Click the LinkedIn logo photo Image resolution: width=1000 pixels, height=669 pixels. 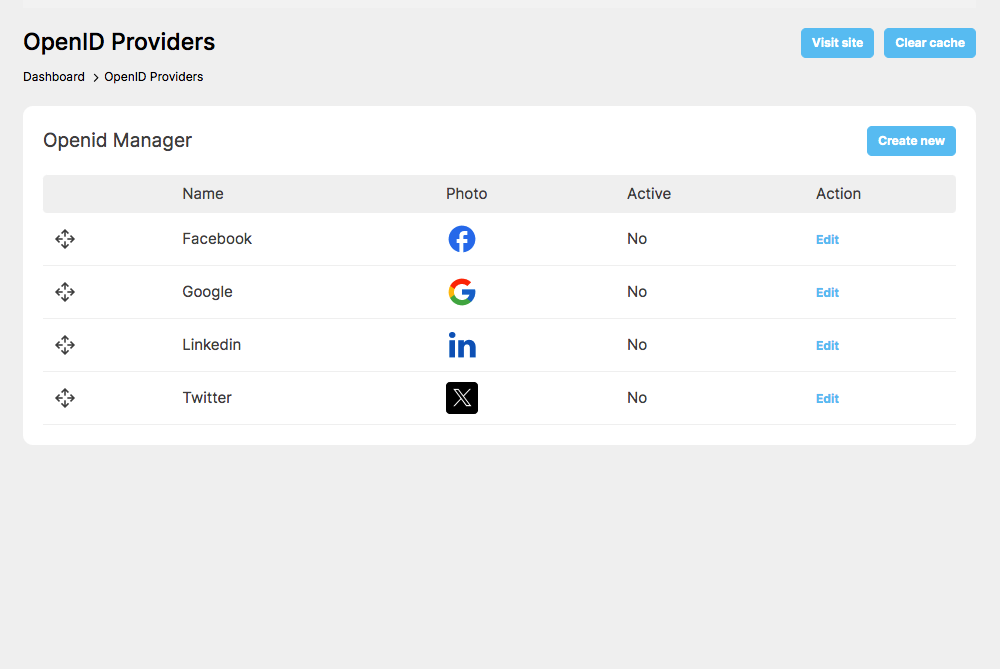[x=462, y=345]
